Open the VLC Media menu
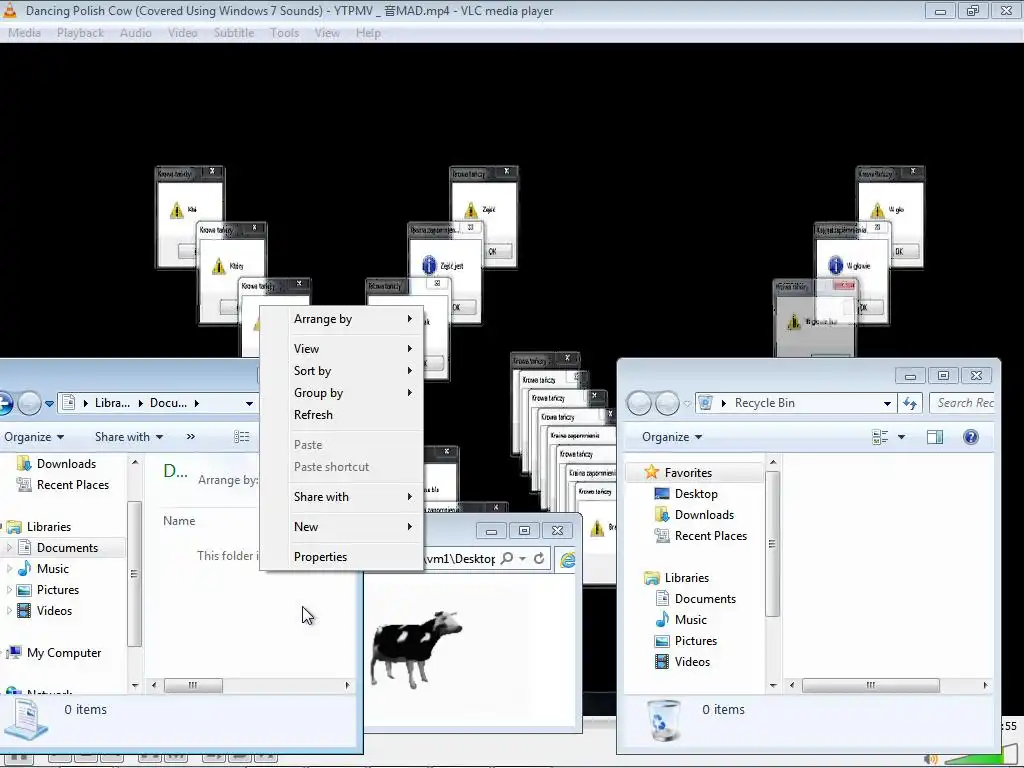This screenshot has width=1024, height=768. (24, 33)
